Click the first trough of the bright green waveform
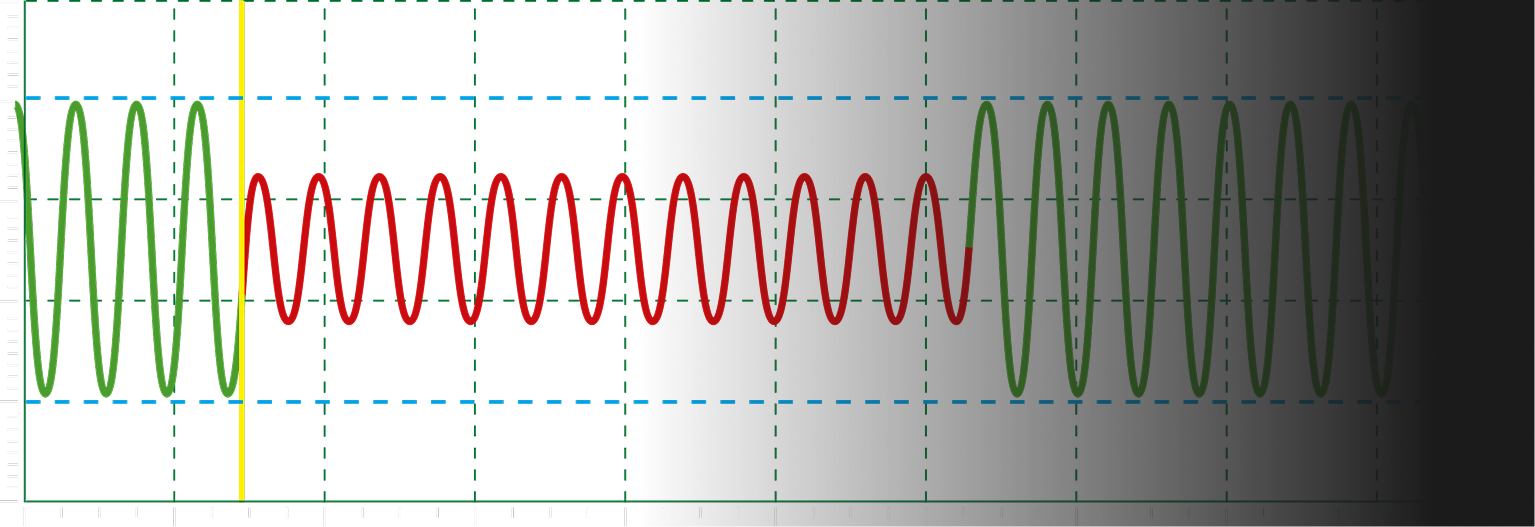The image size is (1535, 527). click(x=45, y=392)
